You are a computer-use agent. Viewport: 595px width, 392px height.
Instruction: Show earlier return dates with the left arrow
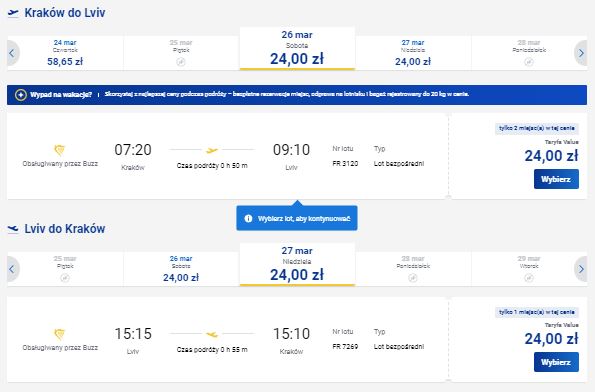12,269
